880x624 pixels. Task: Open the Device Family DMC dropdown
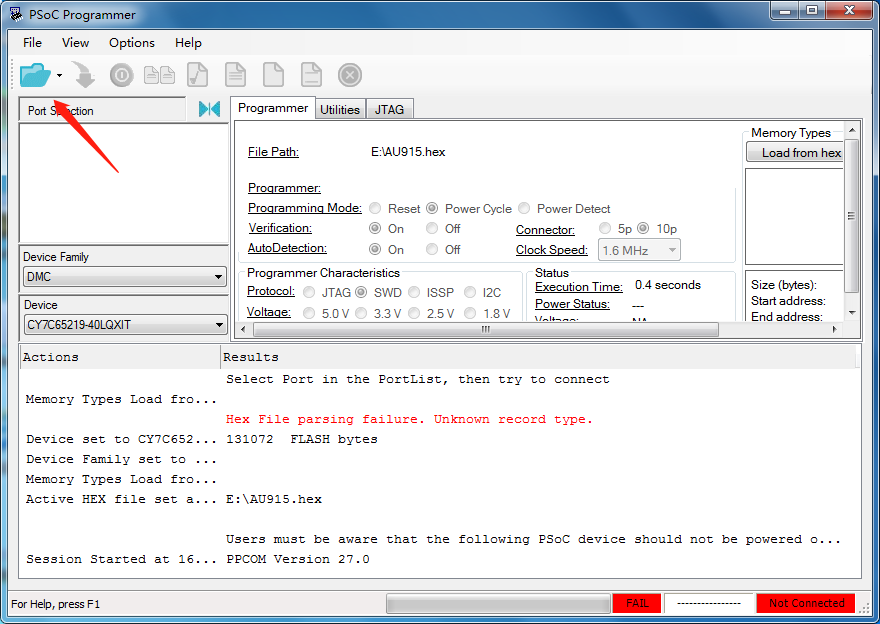(x=125, y=277)
